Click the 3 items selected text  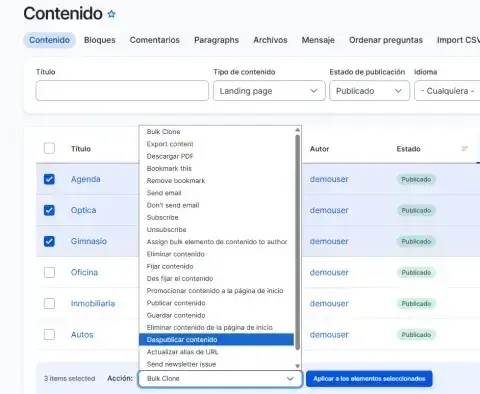point(70,379)
